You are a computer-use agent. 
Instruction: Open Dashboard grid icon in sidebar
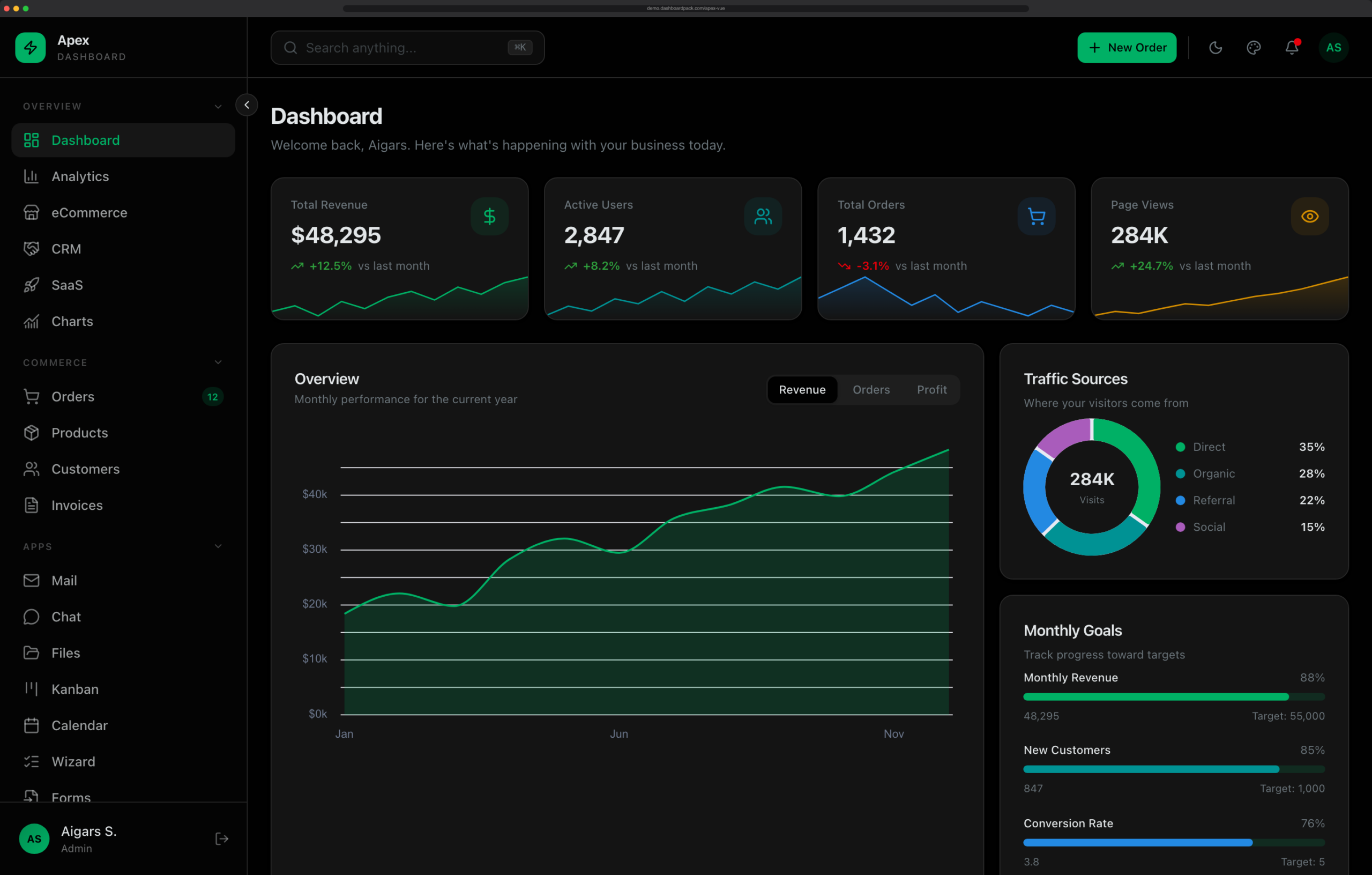coord(31,140)
